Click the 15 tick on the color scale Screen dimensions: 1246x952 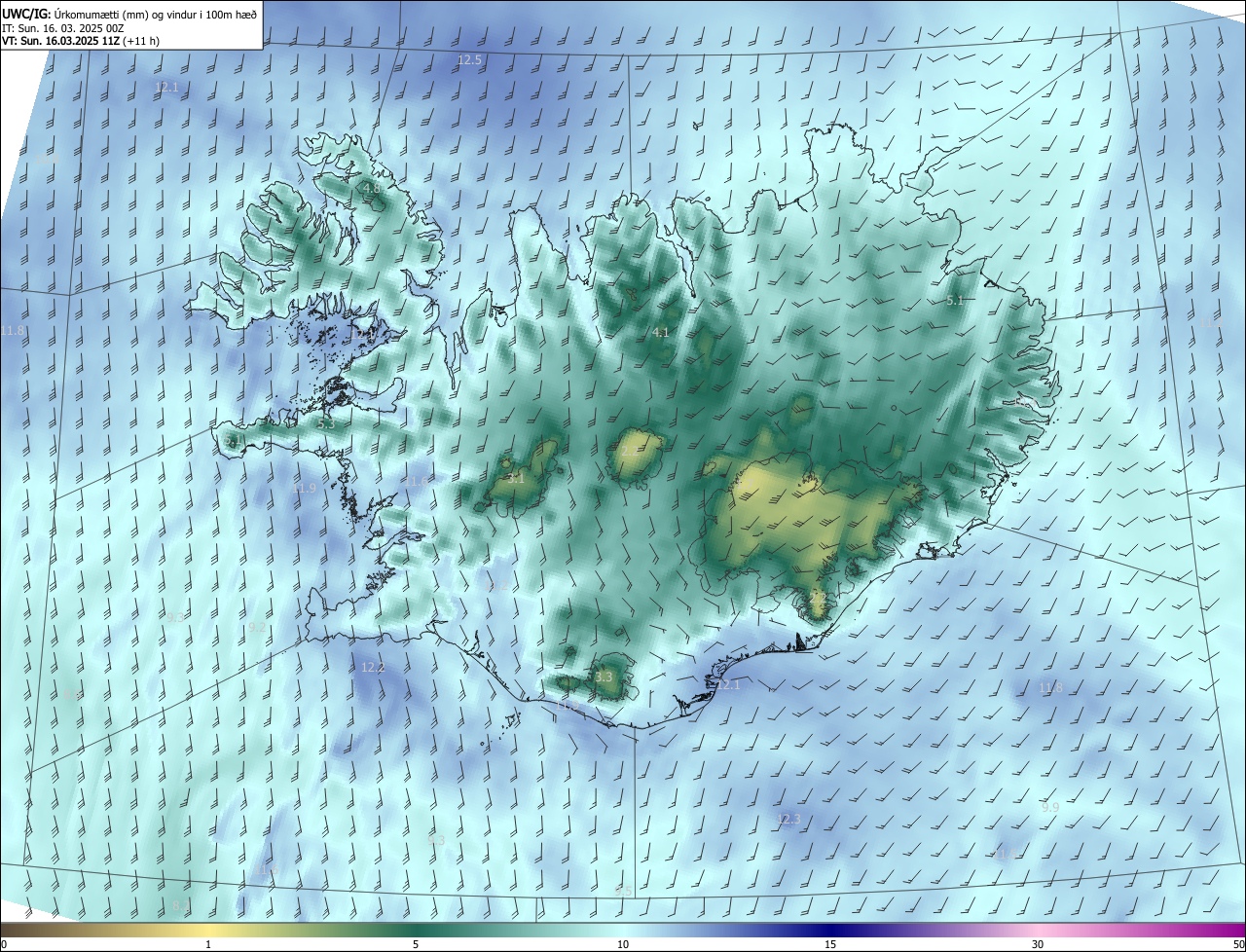click(x=830, y=945)
